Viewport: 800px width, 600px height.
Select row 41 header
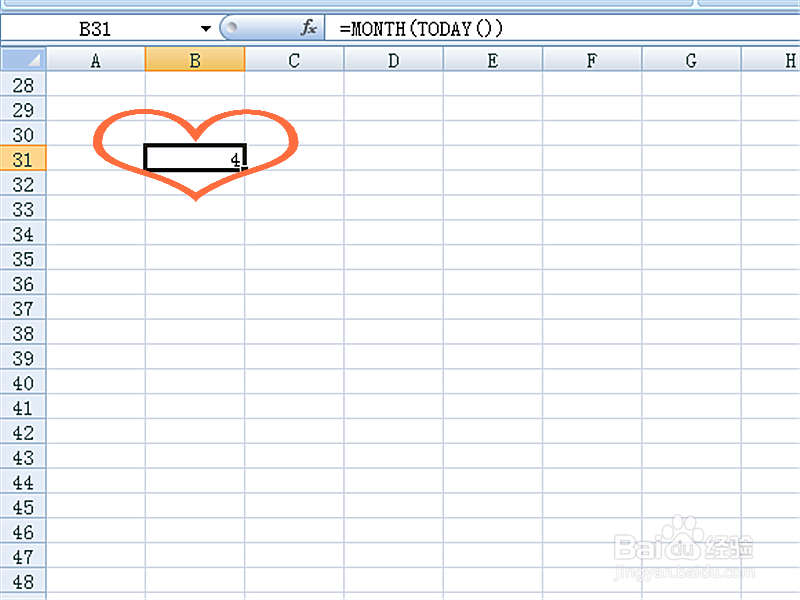tap(23, 407)
